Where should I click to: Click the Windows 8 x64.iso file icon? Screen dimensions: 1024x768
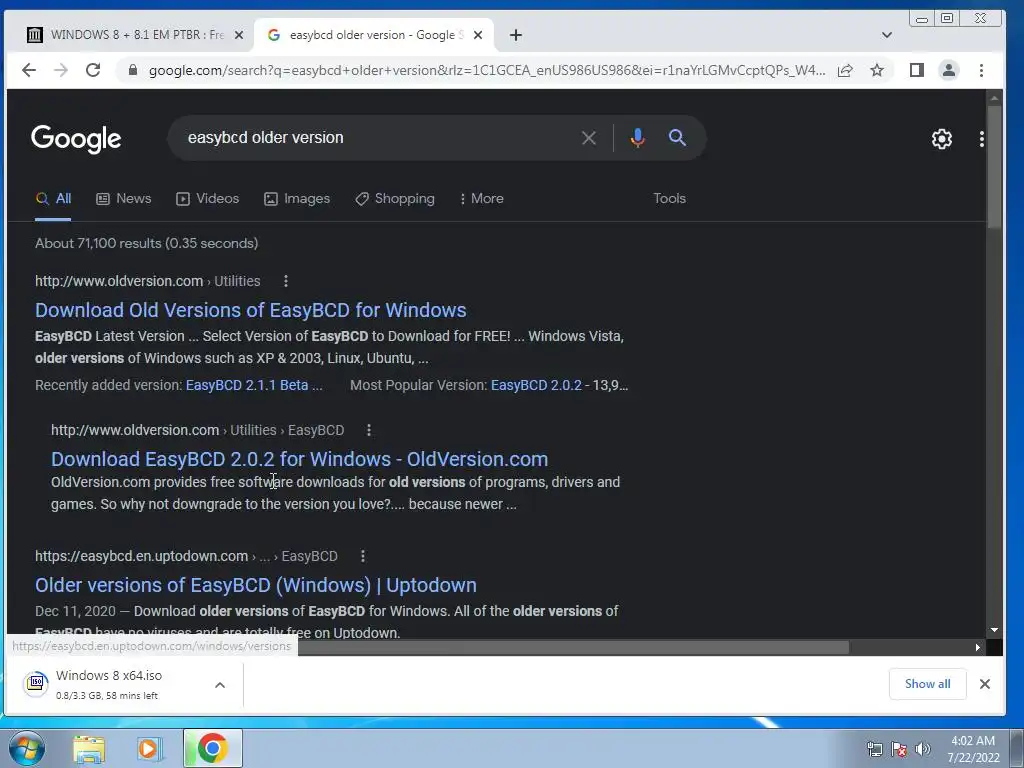pyautogui.click(x=36, y=684)
